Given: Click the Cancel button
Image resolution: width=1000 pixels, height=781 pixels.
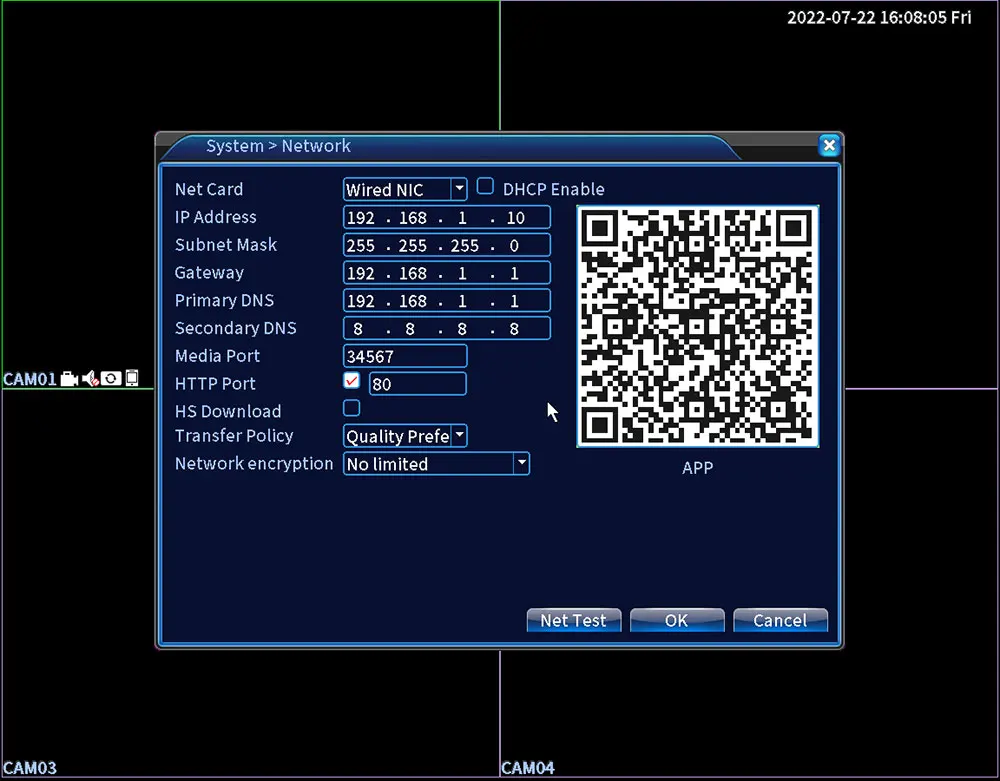Looking at the screenshot, I should (x=780, y=620).
